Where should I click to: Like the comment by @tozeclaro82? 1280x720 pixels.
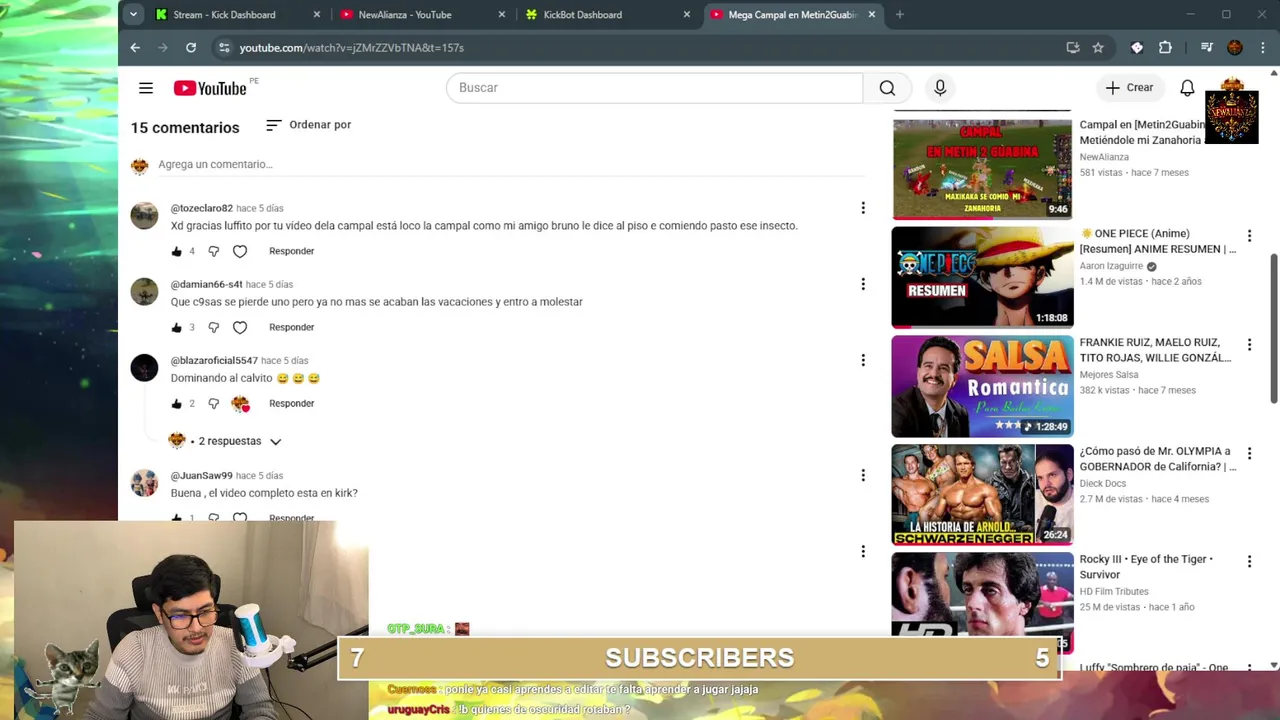point(177,251)
